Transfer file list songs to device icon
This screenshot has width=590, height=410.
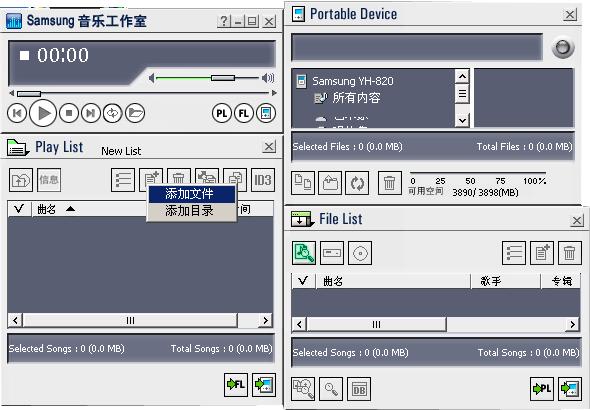pos(570,389)
